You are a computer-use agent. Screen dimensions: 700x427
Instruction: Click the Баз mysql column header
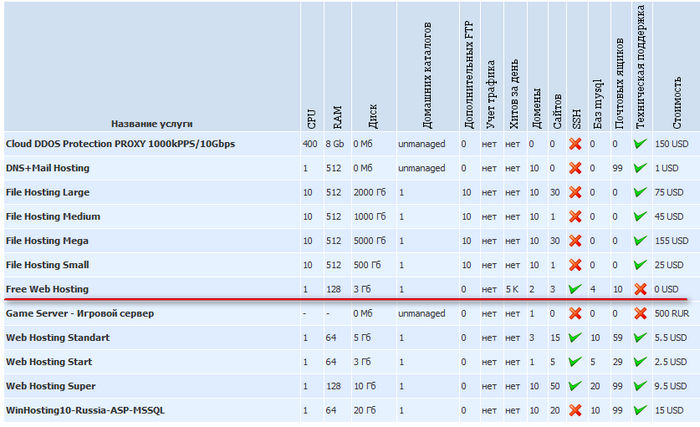pyautogui.click(x=597, y=105)
